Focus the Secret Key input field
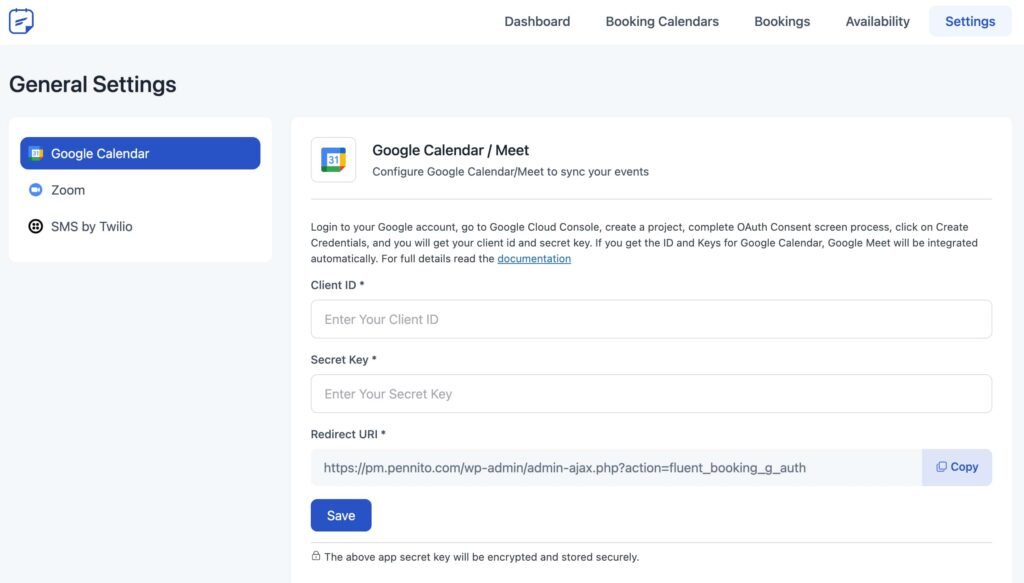The height and width of the screenshot is (583, 1024). click(x=651, y=394)
